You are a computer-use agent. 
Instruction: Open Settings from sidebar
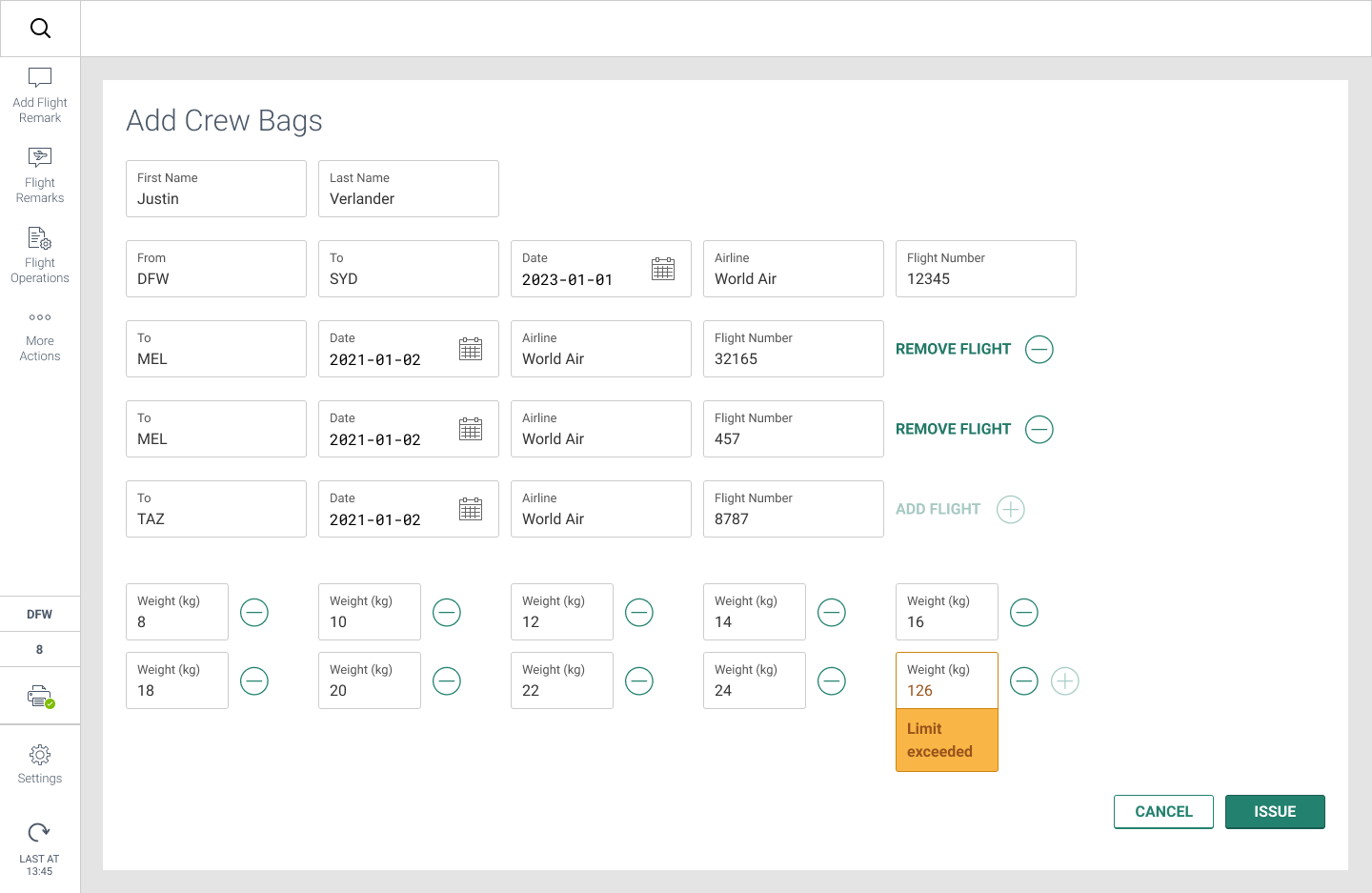click(x=40, y=765)
